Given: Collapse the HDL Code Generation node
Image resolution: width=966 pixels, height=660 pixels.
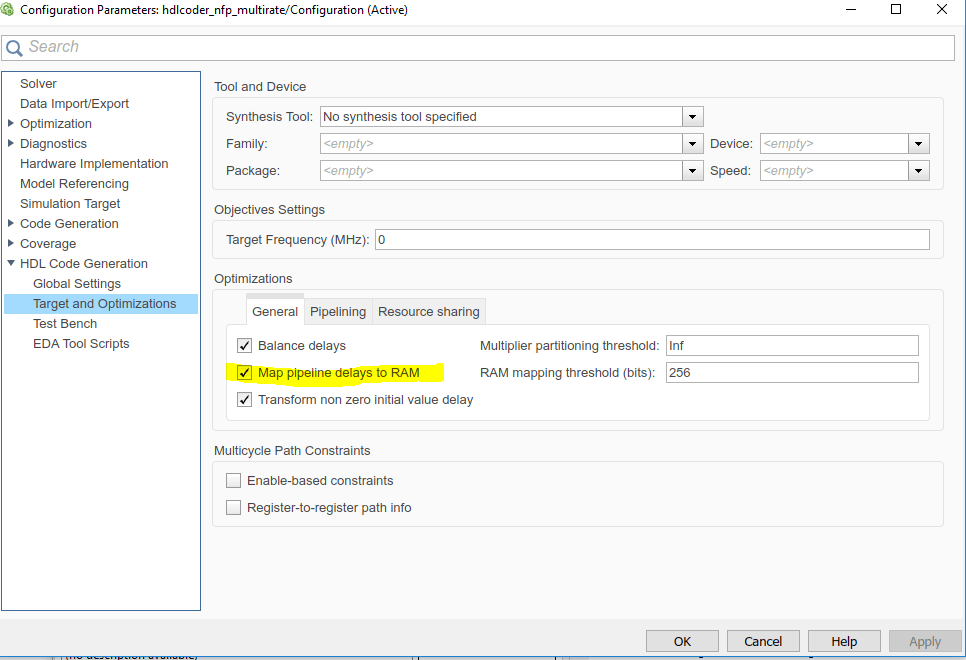Looking at the screenshot, I should 10,263.
